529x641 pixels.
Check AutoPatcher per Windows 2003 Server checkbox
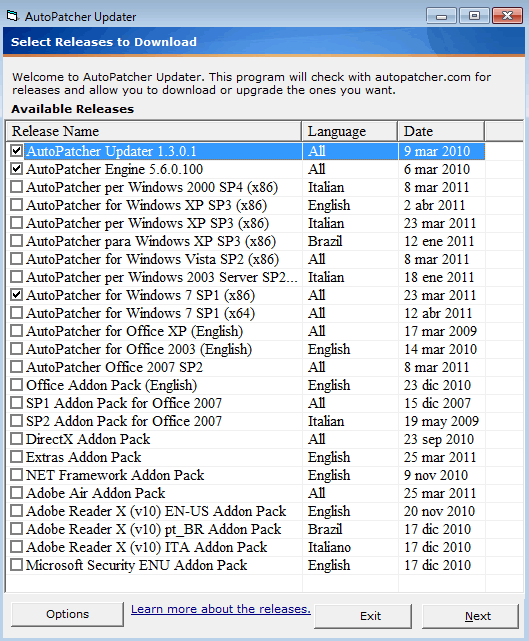16,277
